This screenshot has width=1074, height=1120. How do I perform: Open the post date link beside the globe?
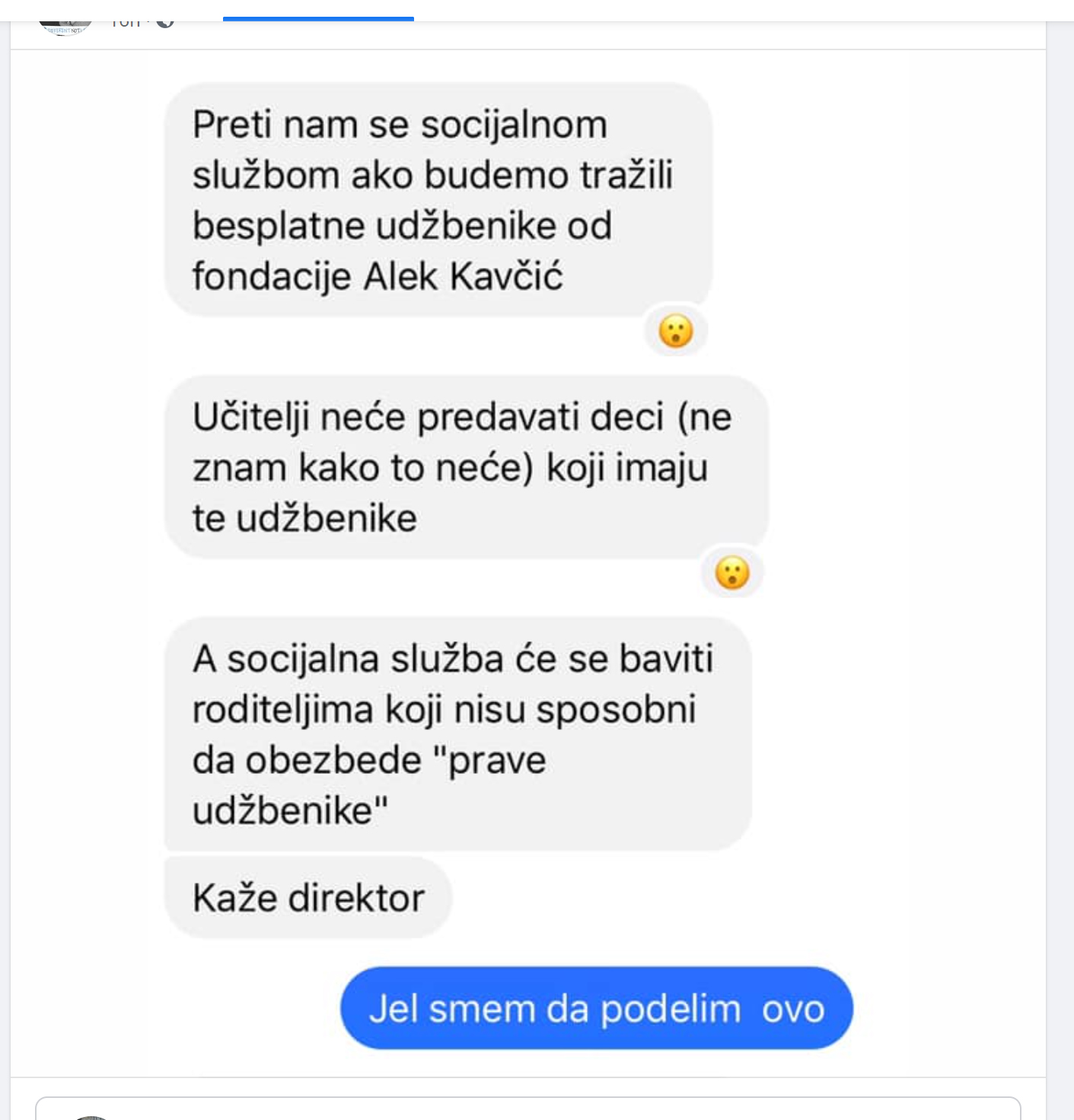[126, 24]
